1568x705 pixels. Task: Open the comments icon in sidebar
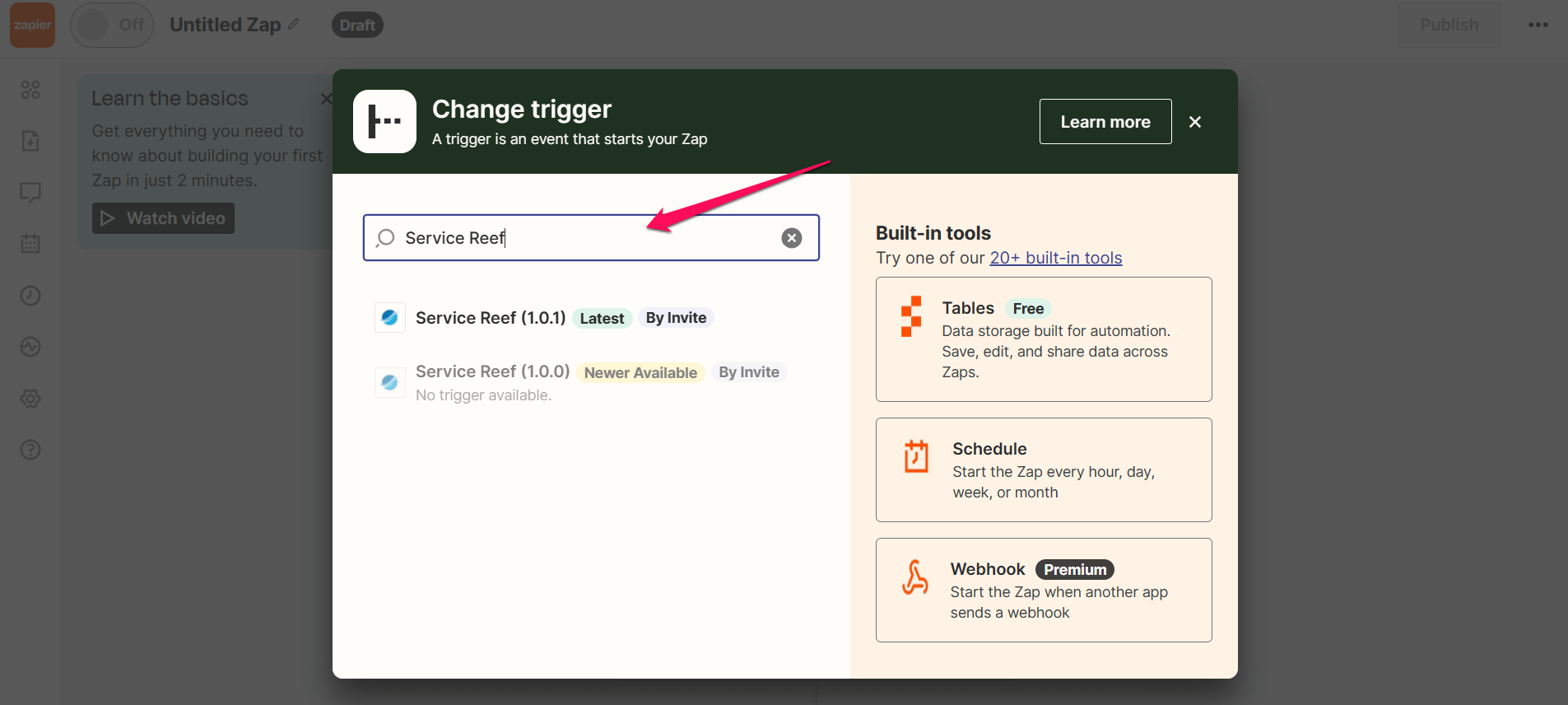(30, 193)
